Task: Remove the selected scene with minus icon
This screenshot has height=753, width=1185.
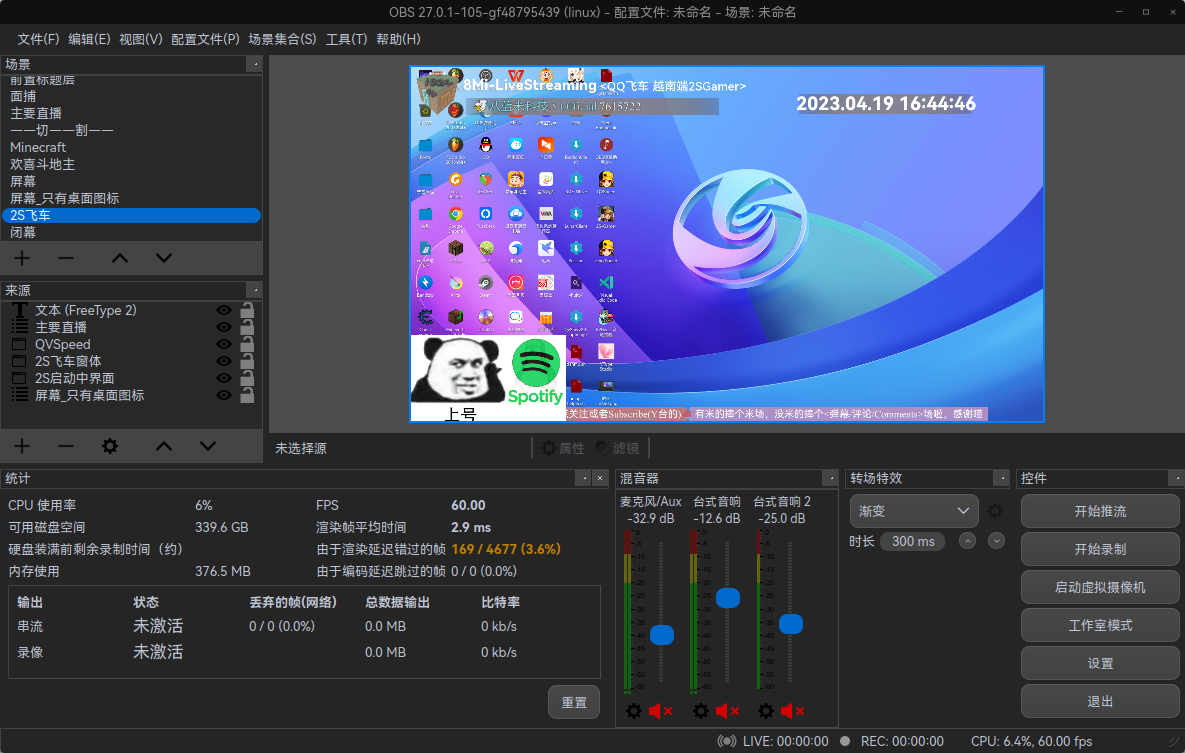Action: pyautogui.click(x=66, y=258)
